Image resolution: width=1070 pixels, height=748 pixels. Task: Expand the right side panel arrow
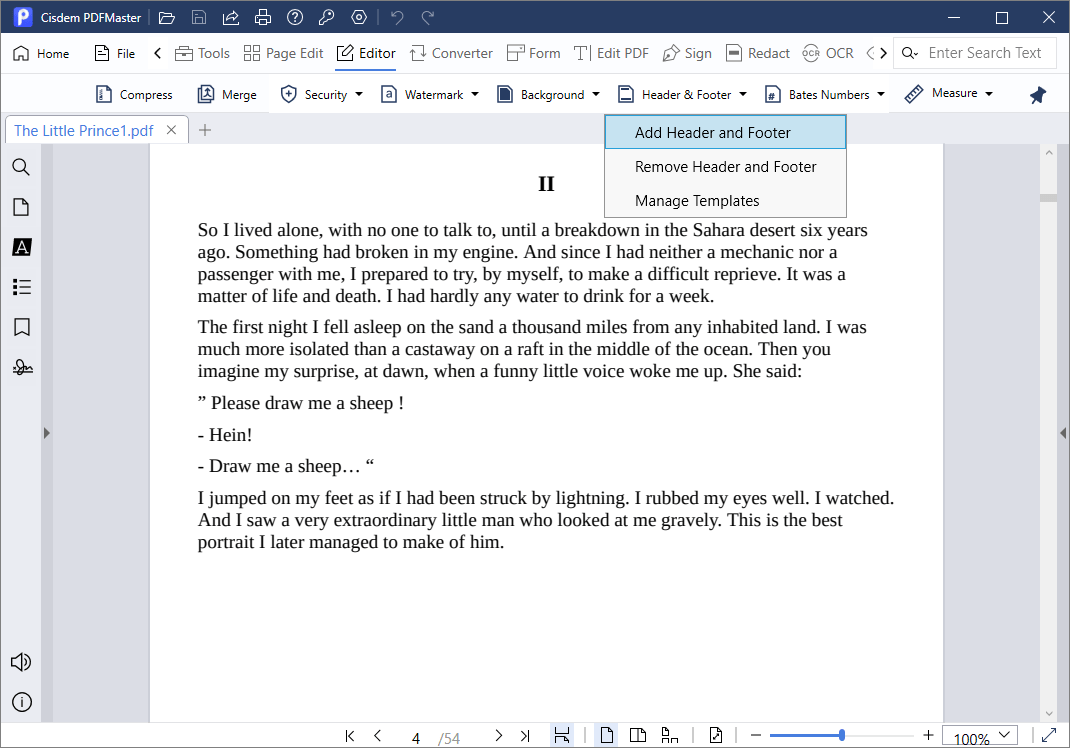(1063, 433)
